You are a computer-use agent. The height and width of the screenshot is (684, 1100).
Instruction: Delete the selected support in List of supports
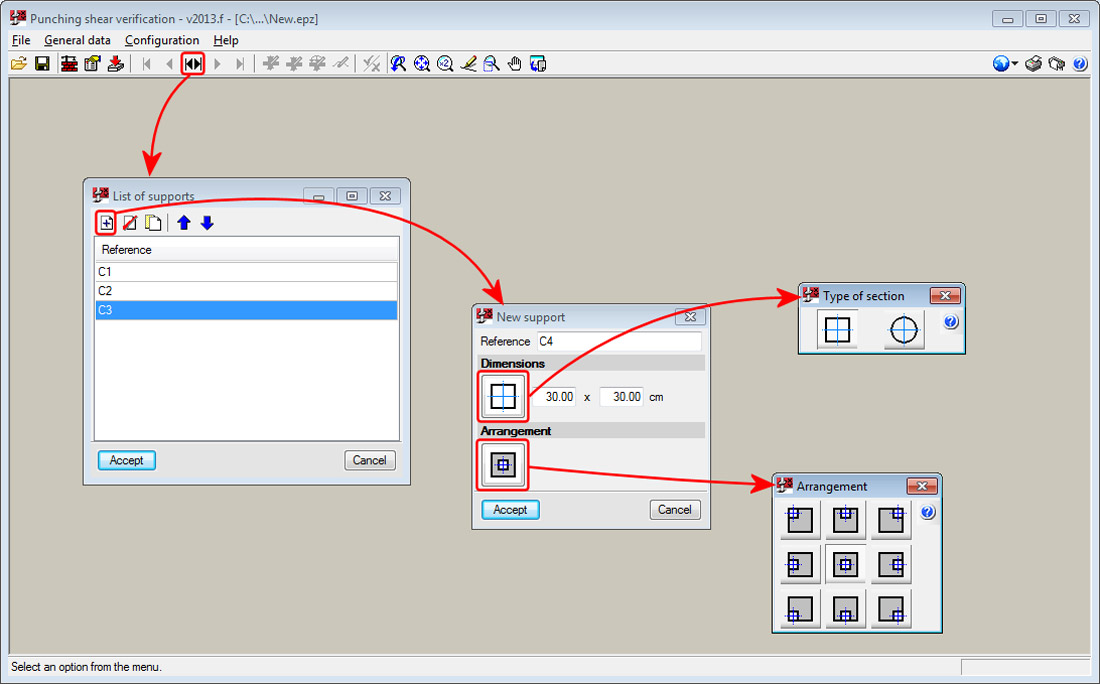pos(130,223)
